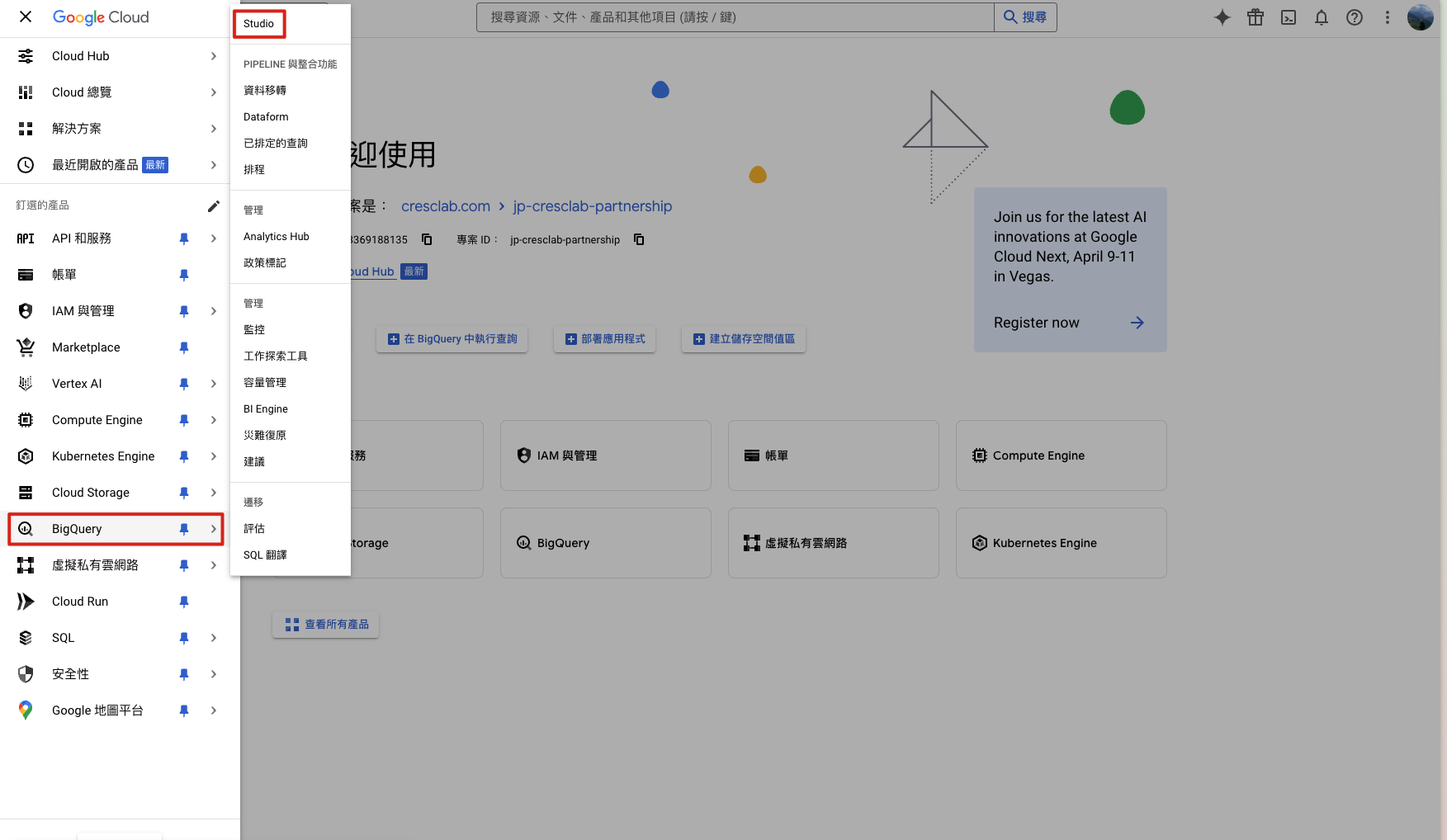The height and width of the screenshot is (840, 1447).
Task: Click the Cloud Run sidebar icon
Action: 26,602
